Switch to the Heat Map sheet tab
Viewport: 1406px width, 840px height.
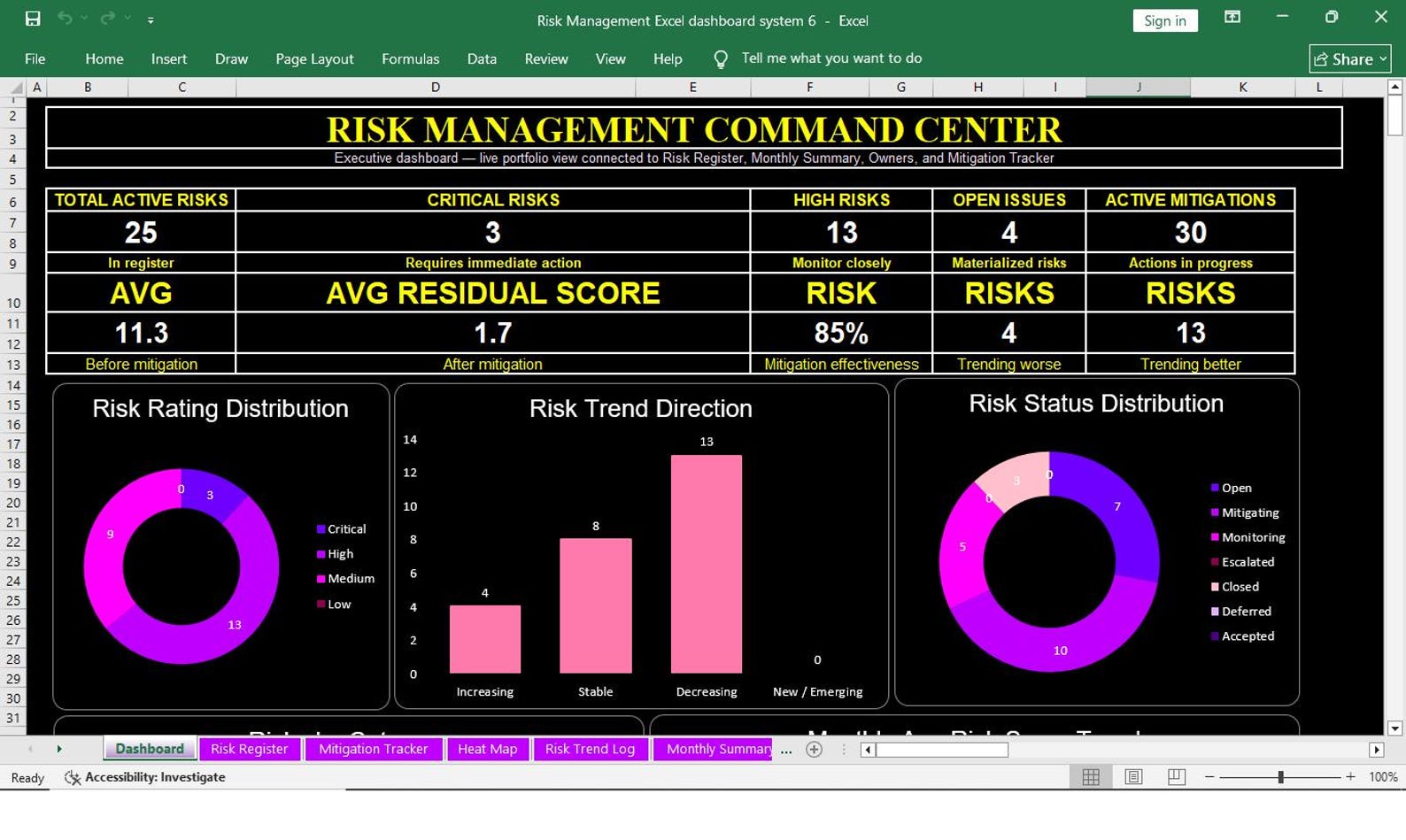coord(488,749)
